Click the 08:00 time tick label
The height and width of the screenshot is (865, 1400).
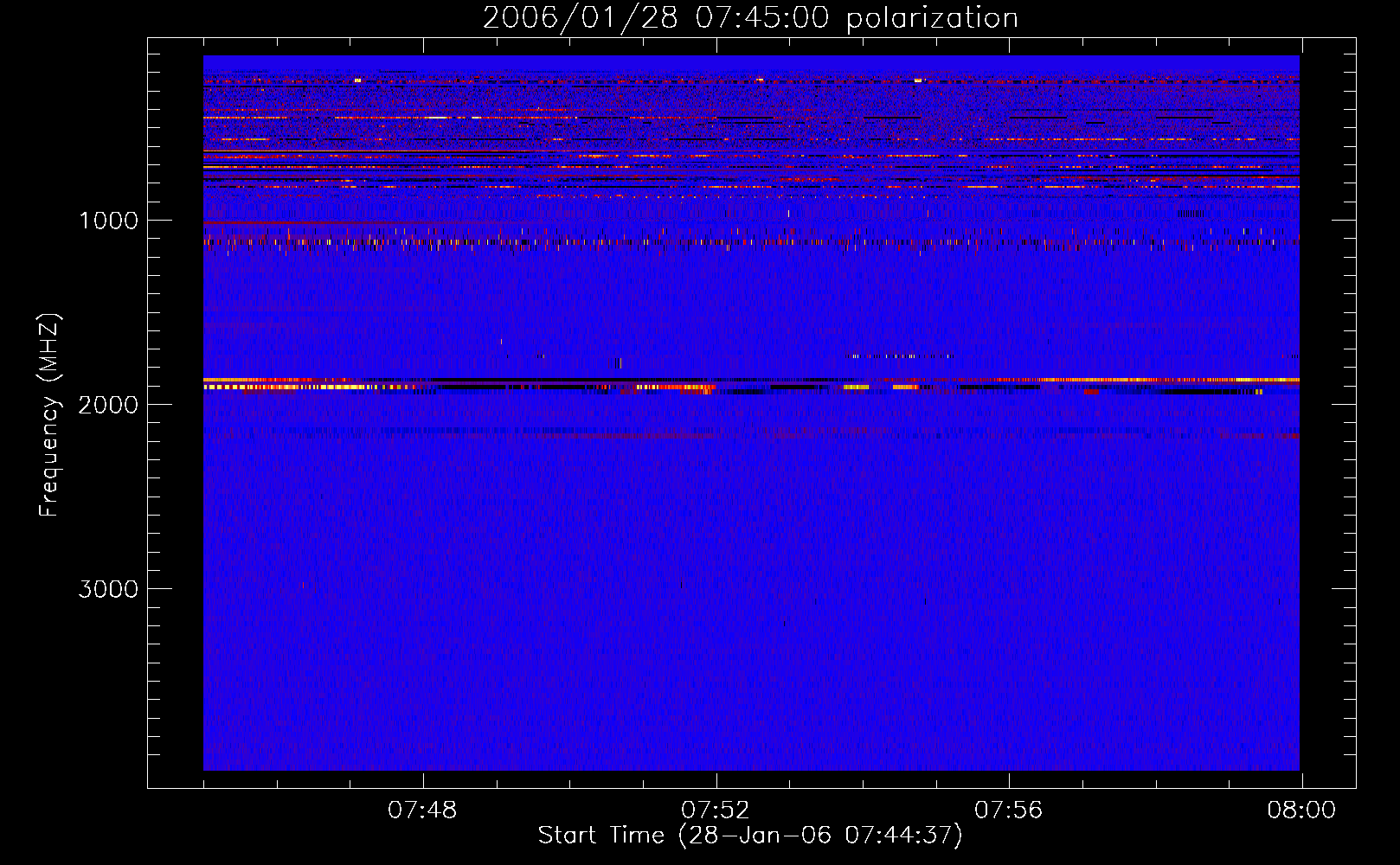tap(1301, 811)
